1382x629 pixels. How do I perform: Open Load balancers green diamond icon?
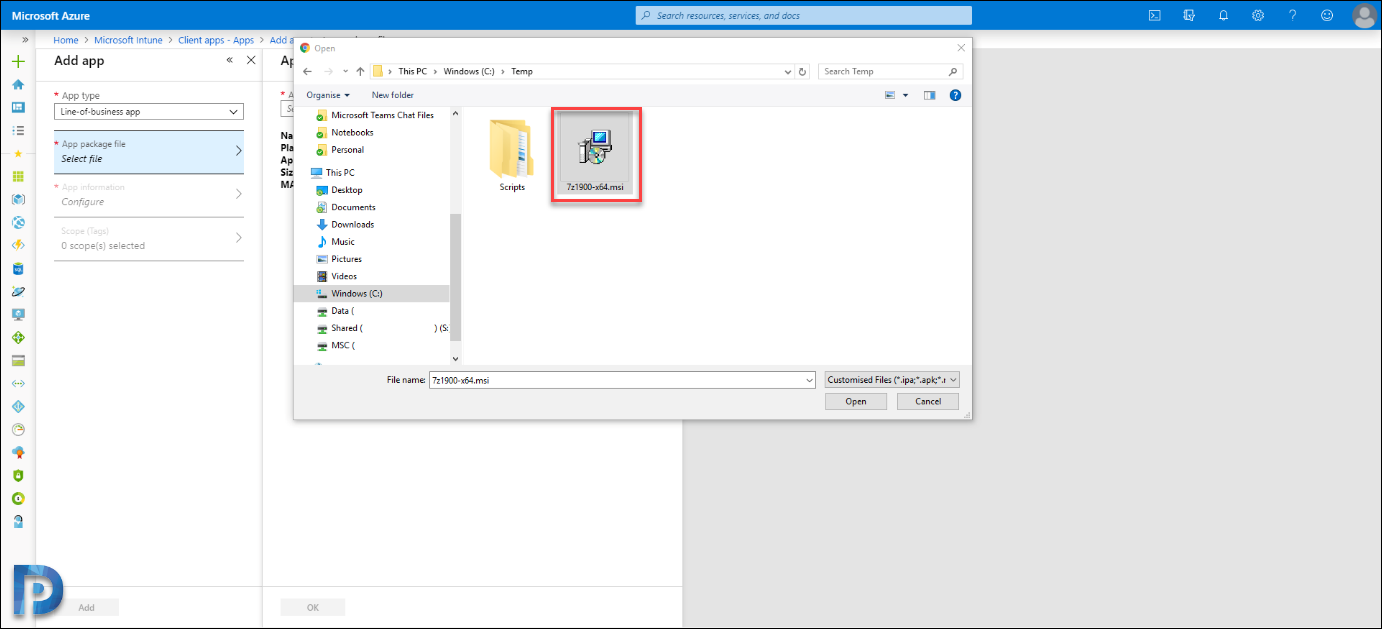(x=18, y=337)
